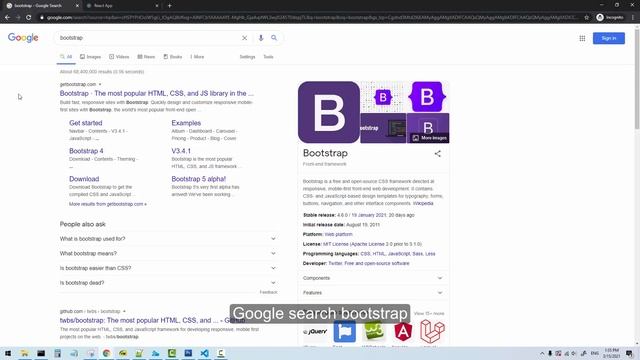Expand 'What bootstrap means?' question

[x=168, y=253]
